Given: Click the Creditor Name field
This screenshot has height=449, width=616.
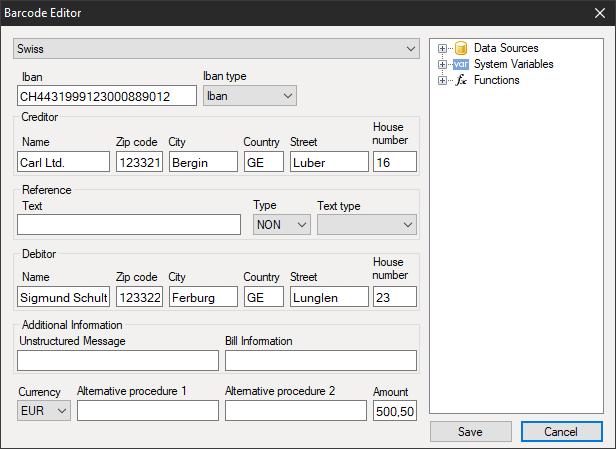Looking at the screenshot, I should (x=63, y=162).
